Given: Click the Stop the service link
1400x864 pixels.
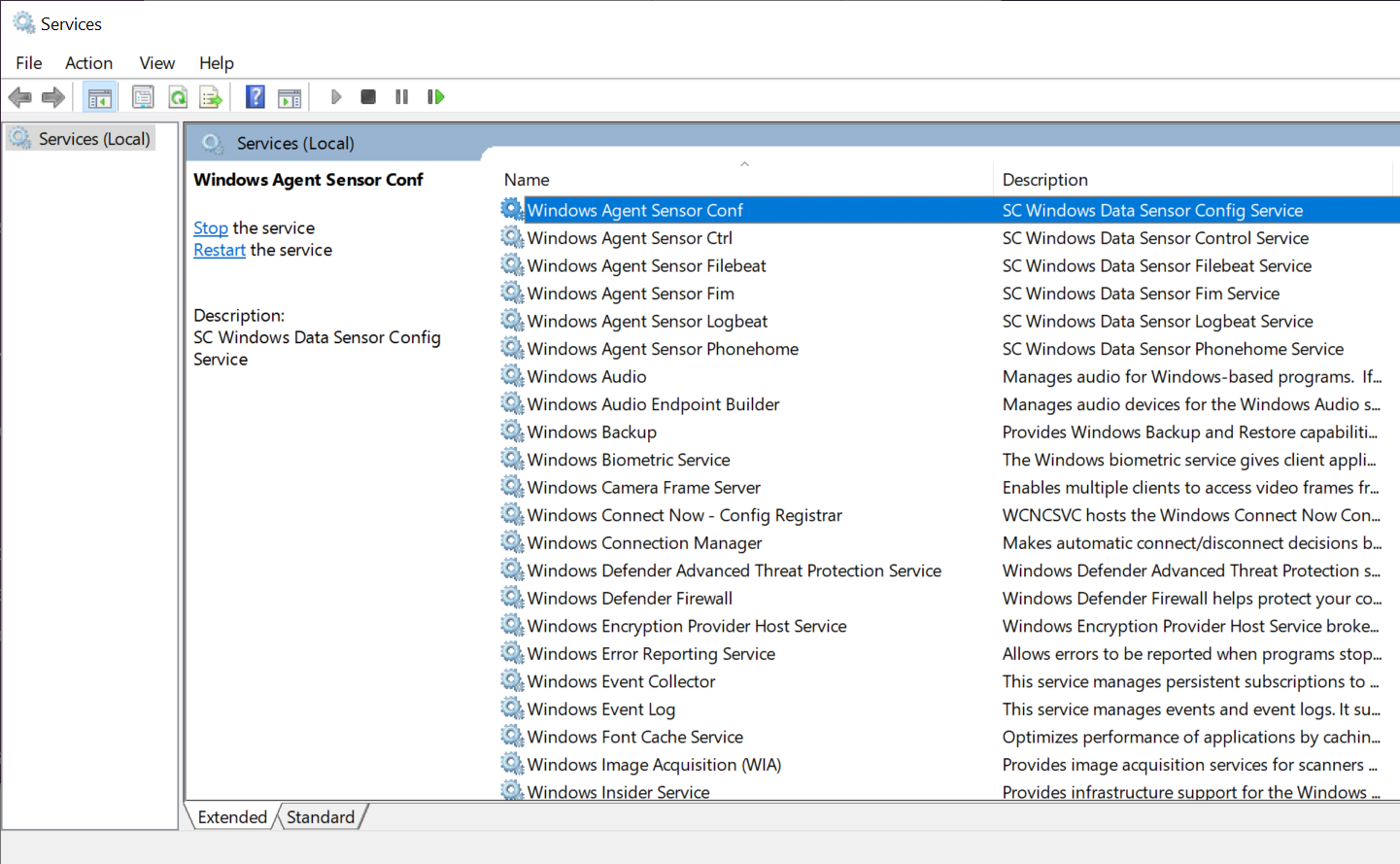Looking at the screenshot, I should (210, 228).
